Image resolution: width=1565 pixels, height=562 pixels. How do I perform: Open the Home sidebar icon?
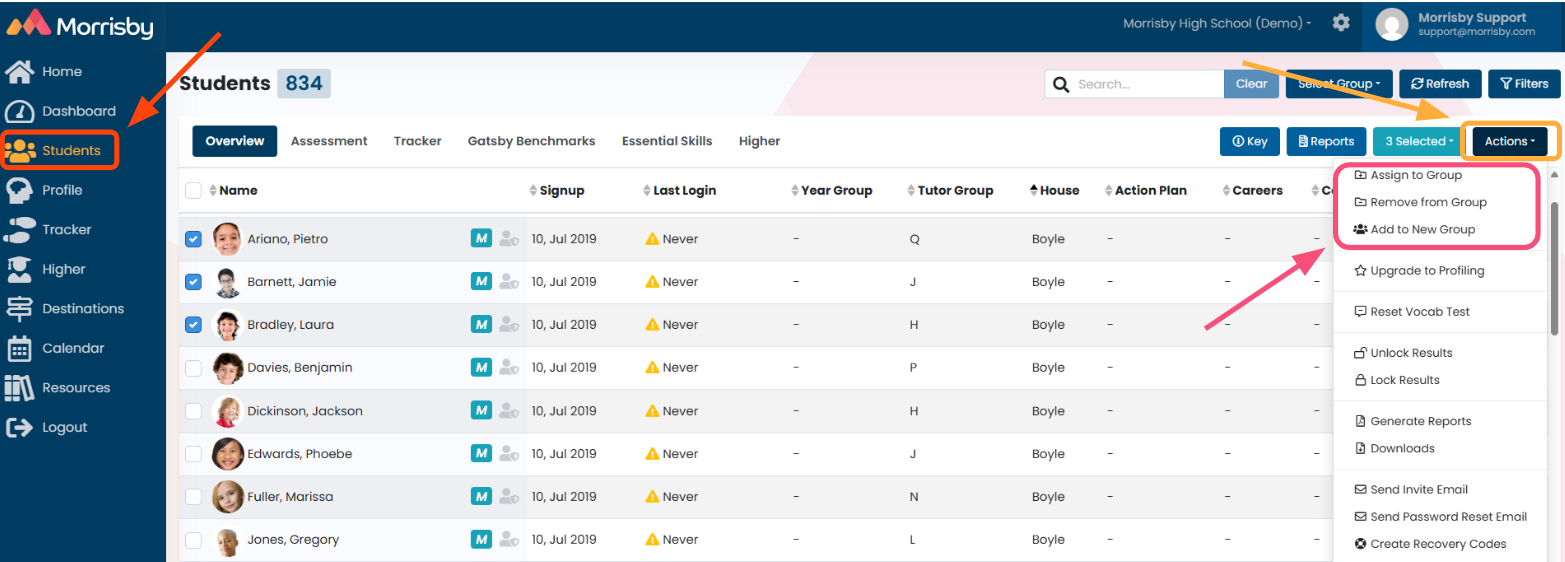point(20,72)
